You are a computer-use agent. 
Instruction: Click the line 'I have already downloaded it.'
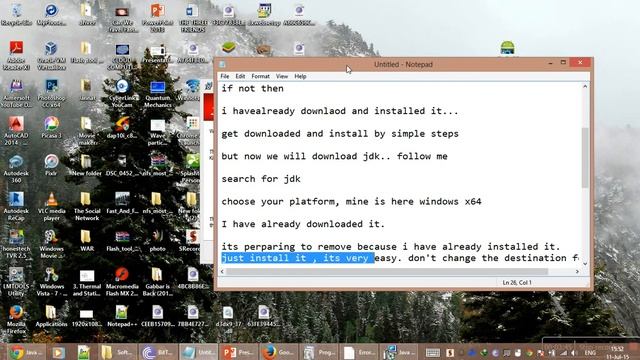pyautogui.click(x=303, y=224)
